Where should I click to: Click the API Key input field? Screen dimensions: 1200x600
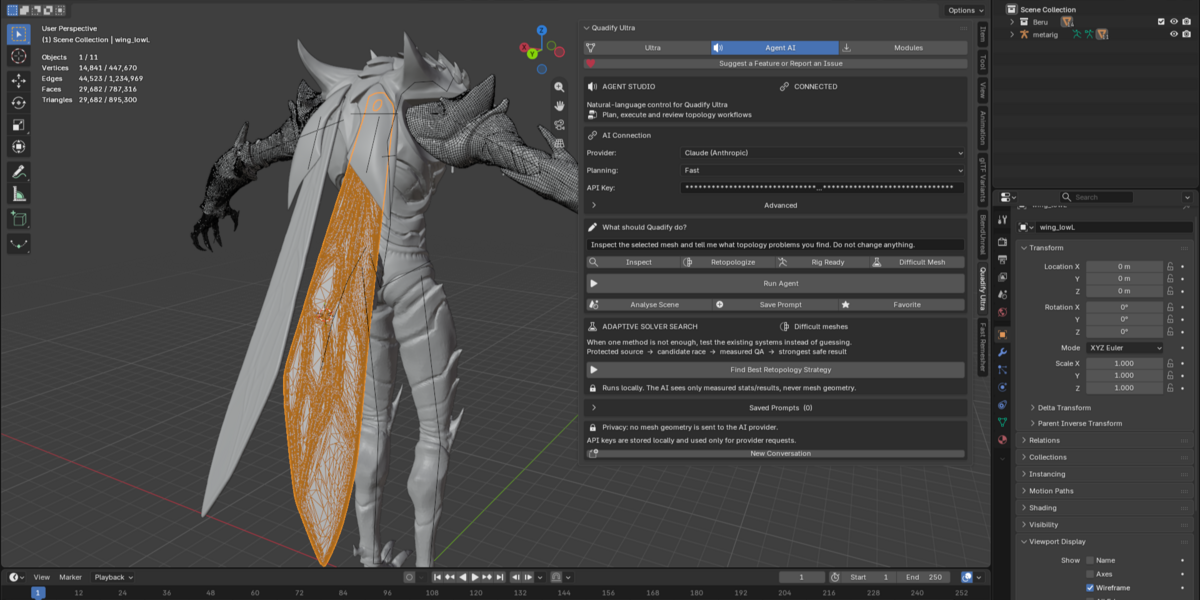pos(823,187)
